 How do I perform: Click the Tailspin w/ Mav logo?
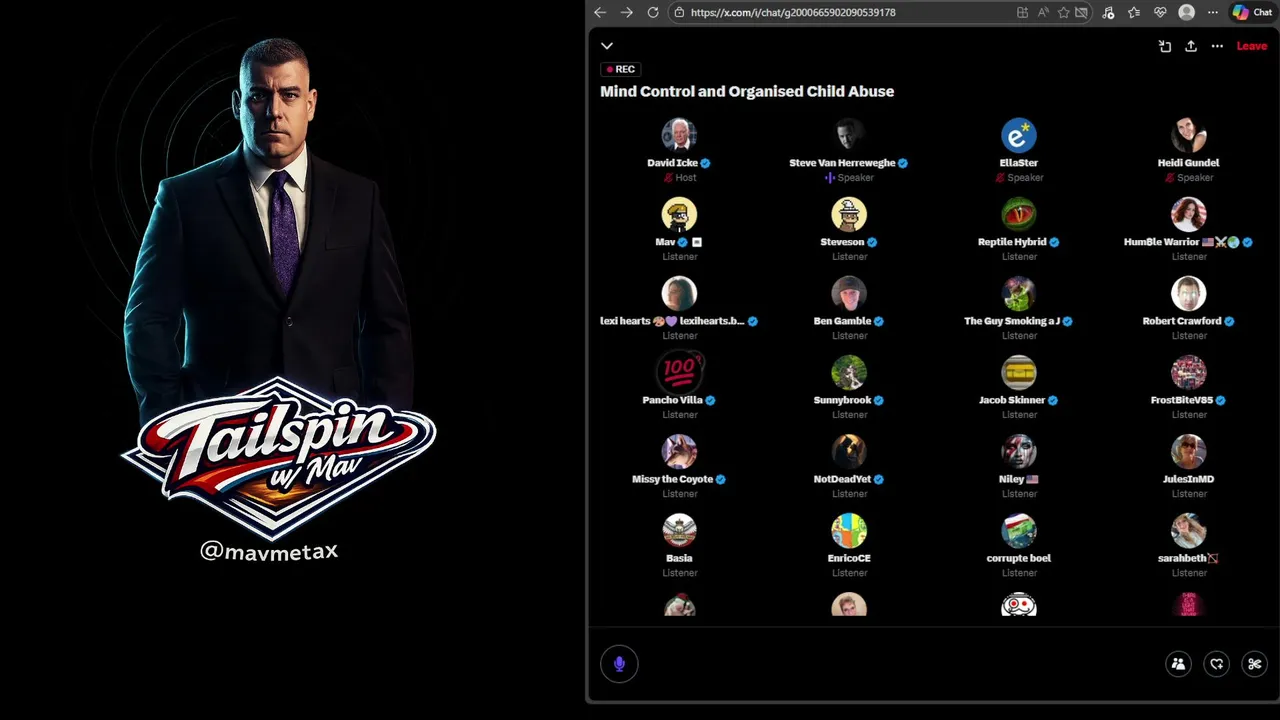point(277,458)
